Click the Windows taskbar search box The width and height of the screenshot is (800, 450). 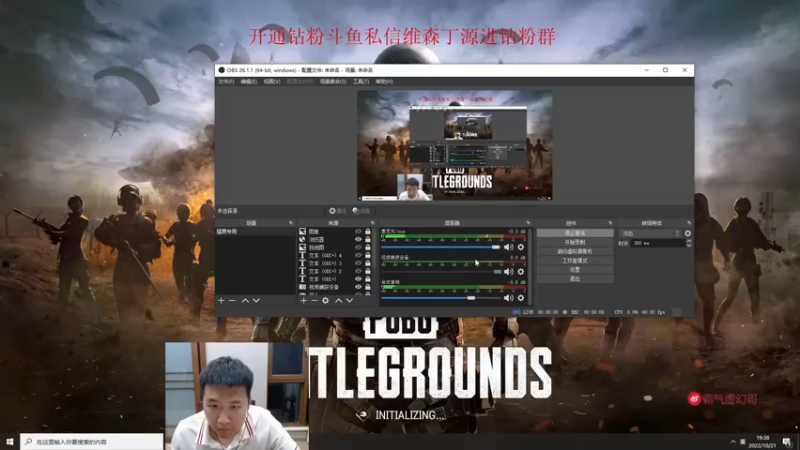click(92, 442)
